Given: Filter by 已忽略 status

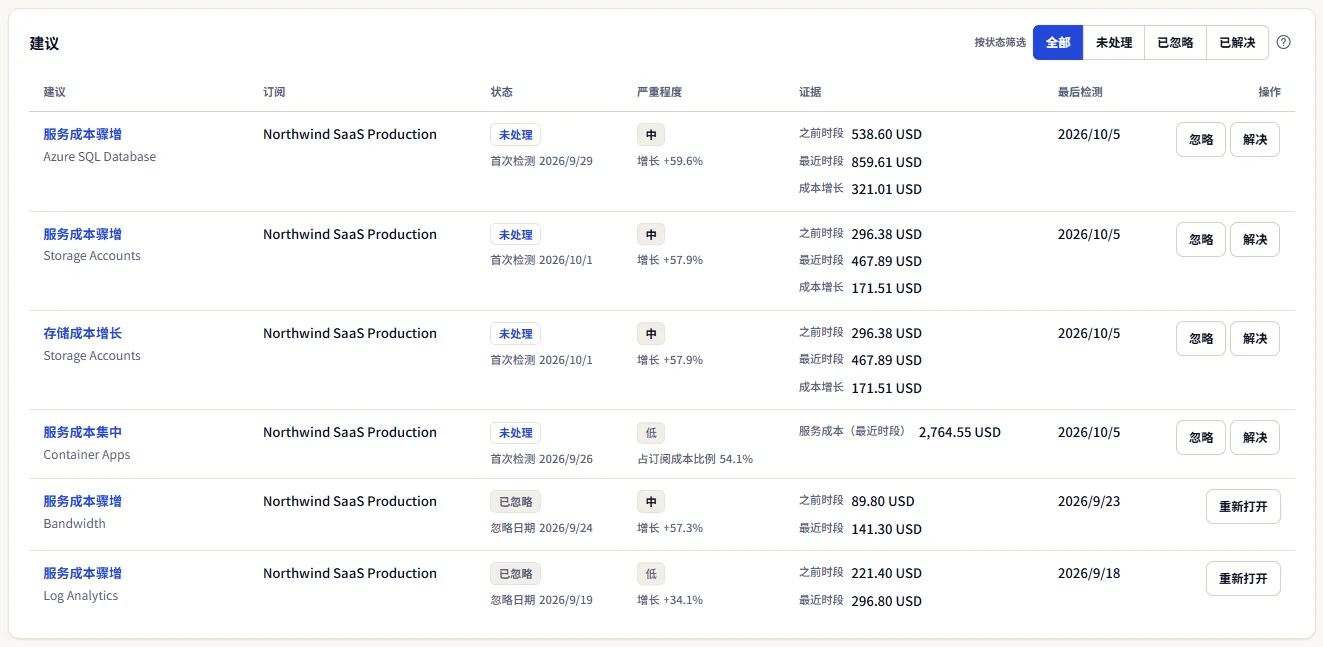Looking at the screenshot, I should click(1175, 42).
